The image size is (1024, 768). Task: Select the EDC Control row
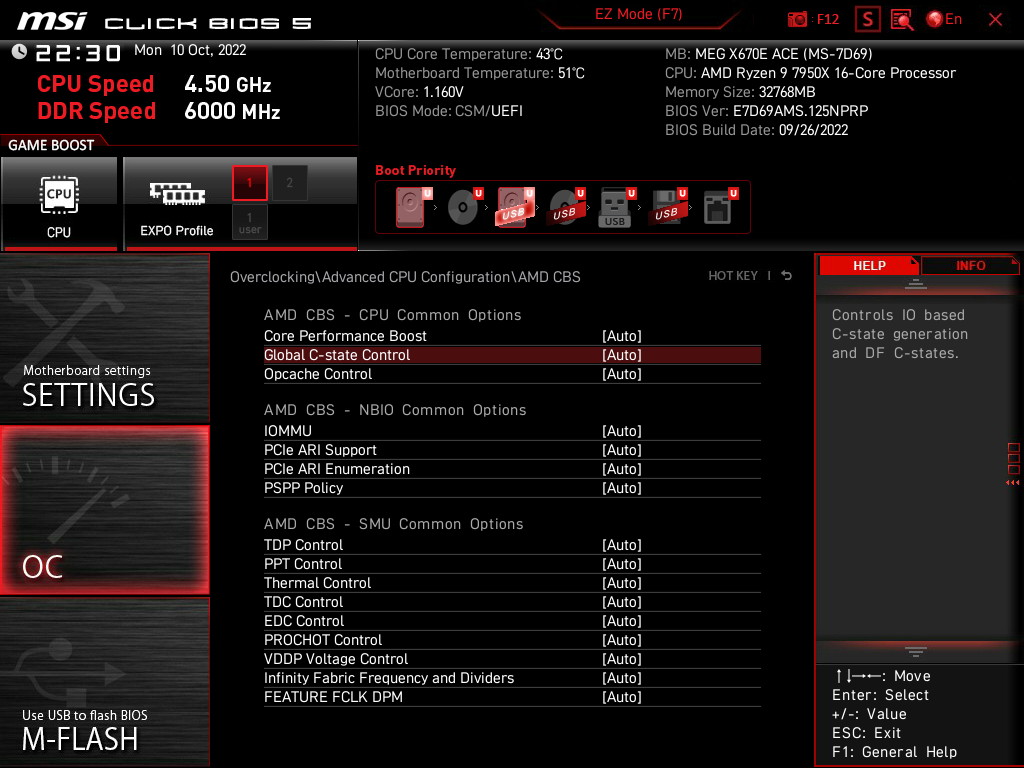click(x=512, y=620)
